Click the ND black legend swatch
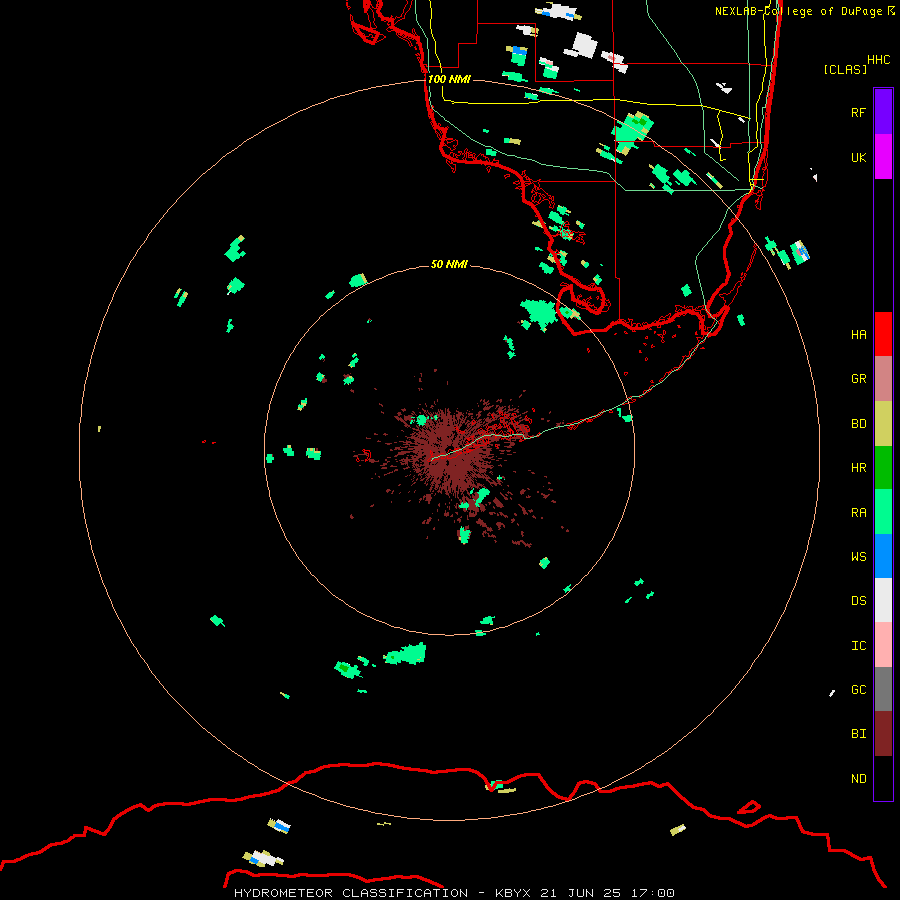Viewport: 900px width, 900px height. coord(883,778)
